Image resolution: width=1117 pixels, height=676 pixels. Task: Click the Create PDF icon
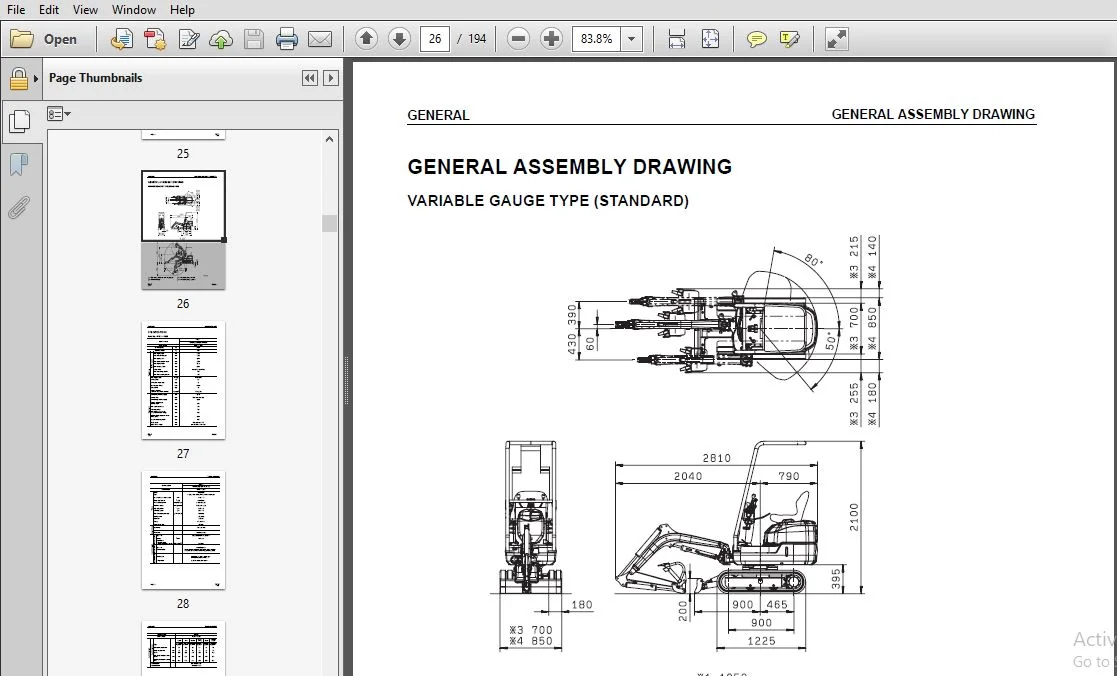(x=122, y=39)
